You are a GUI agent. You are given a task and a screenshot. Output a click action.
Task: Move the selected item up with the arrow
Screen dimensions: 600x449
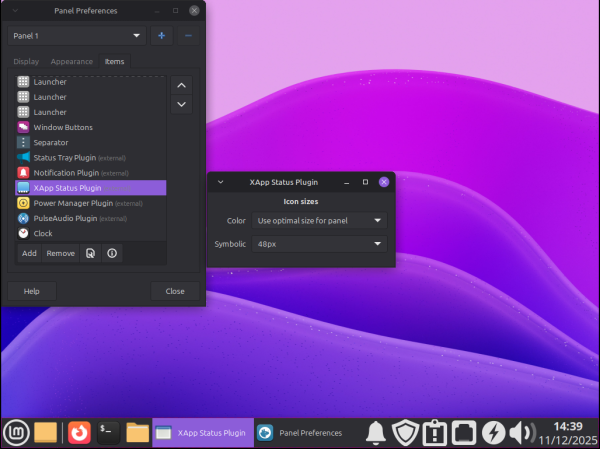click(181, 85)
